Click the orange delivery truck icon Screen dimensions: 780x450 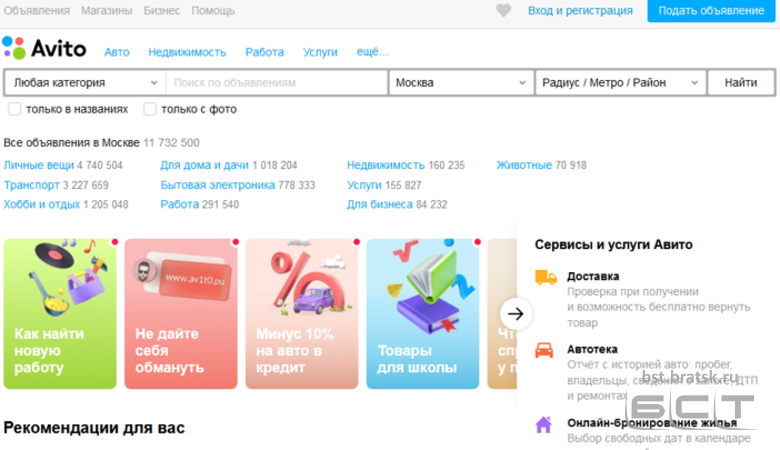click(x=545, y=277)
